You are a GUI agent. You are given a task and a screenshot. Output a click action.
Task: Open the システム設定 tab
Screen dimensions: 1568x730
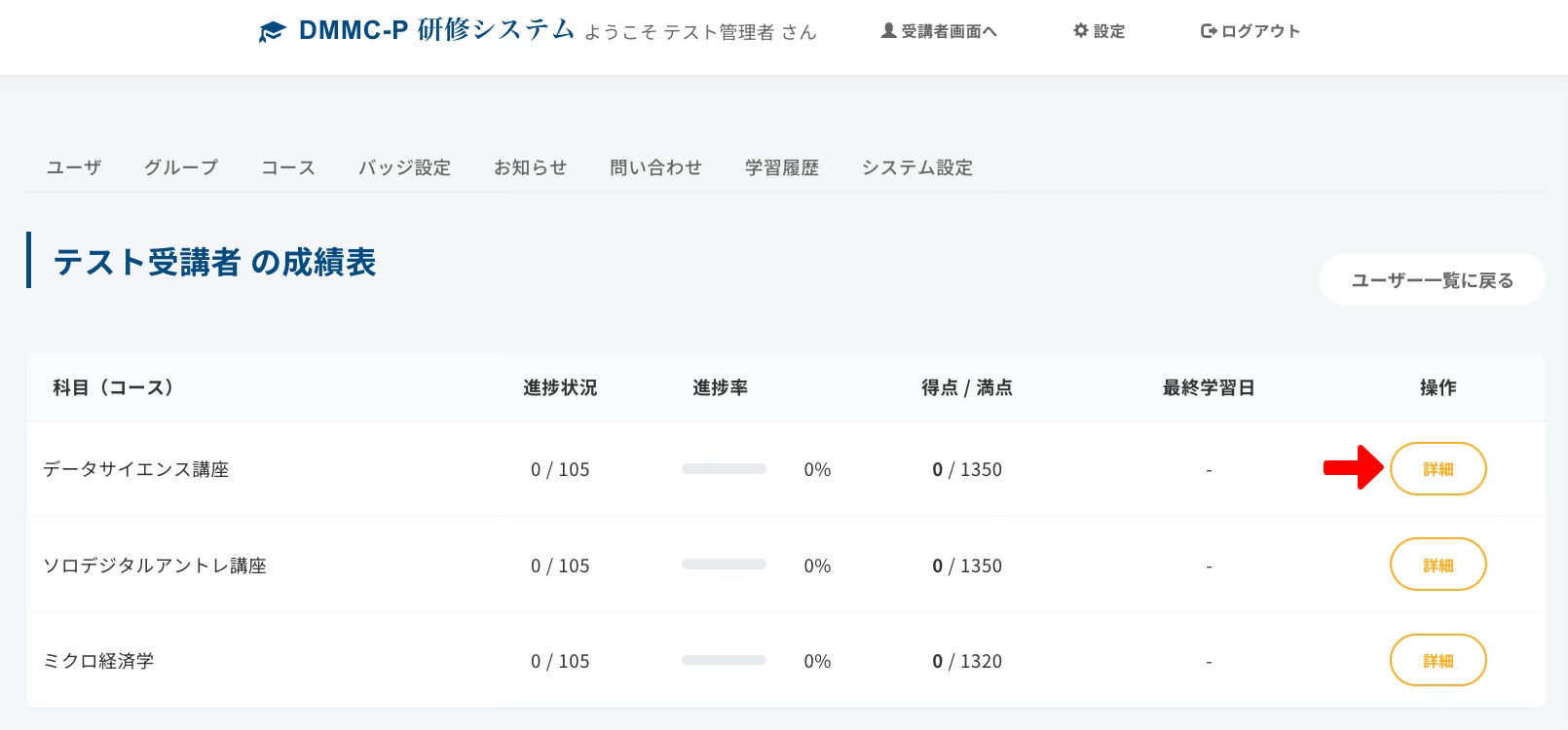pos(916,167)
